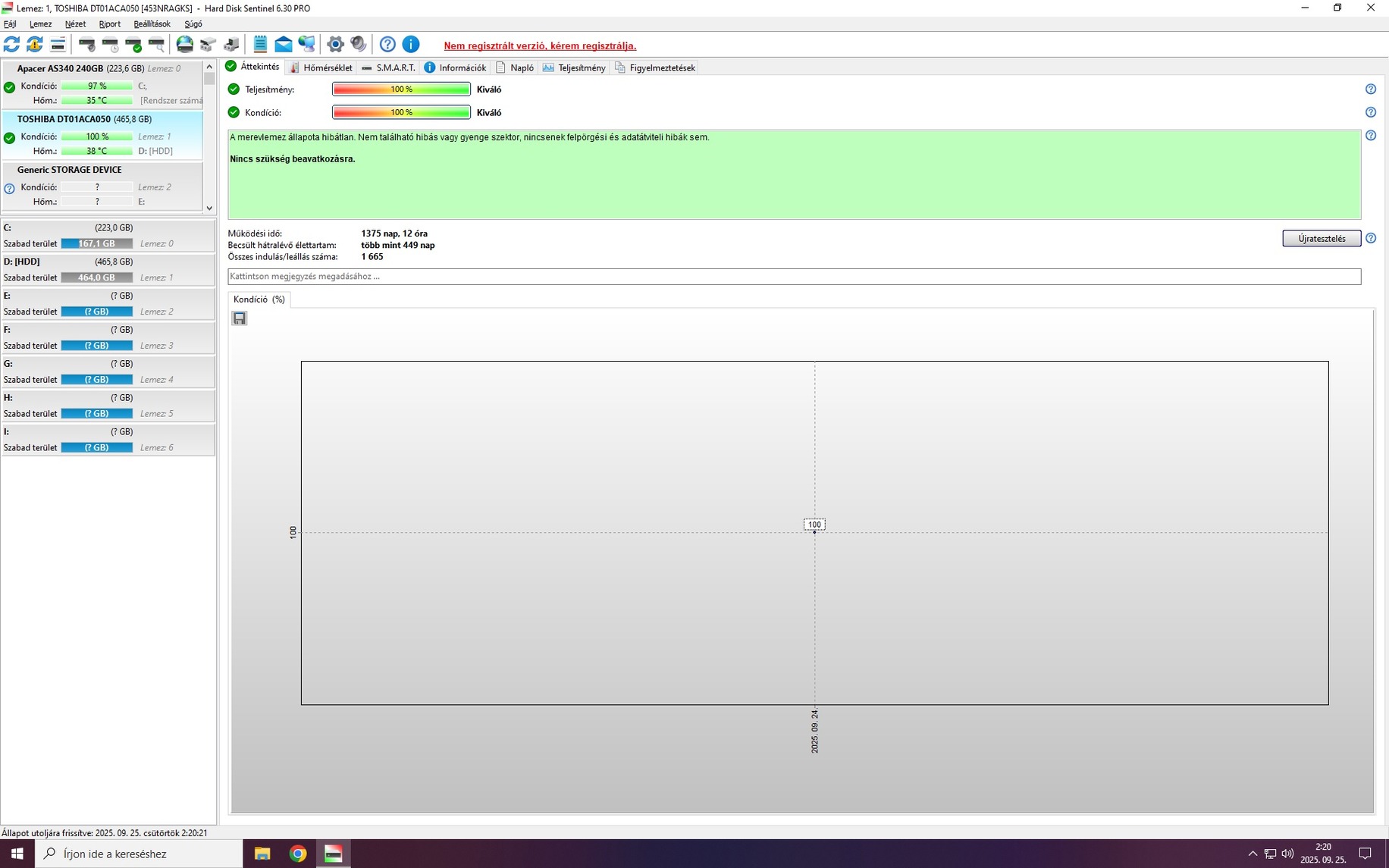Open the Windows Start menu
This screenshot has height=868, width=1389.
tap(17, 854)
